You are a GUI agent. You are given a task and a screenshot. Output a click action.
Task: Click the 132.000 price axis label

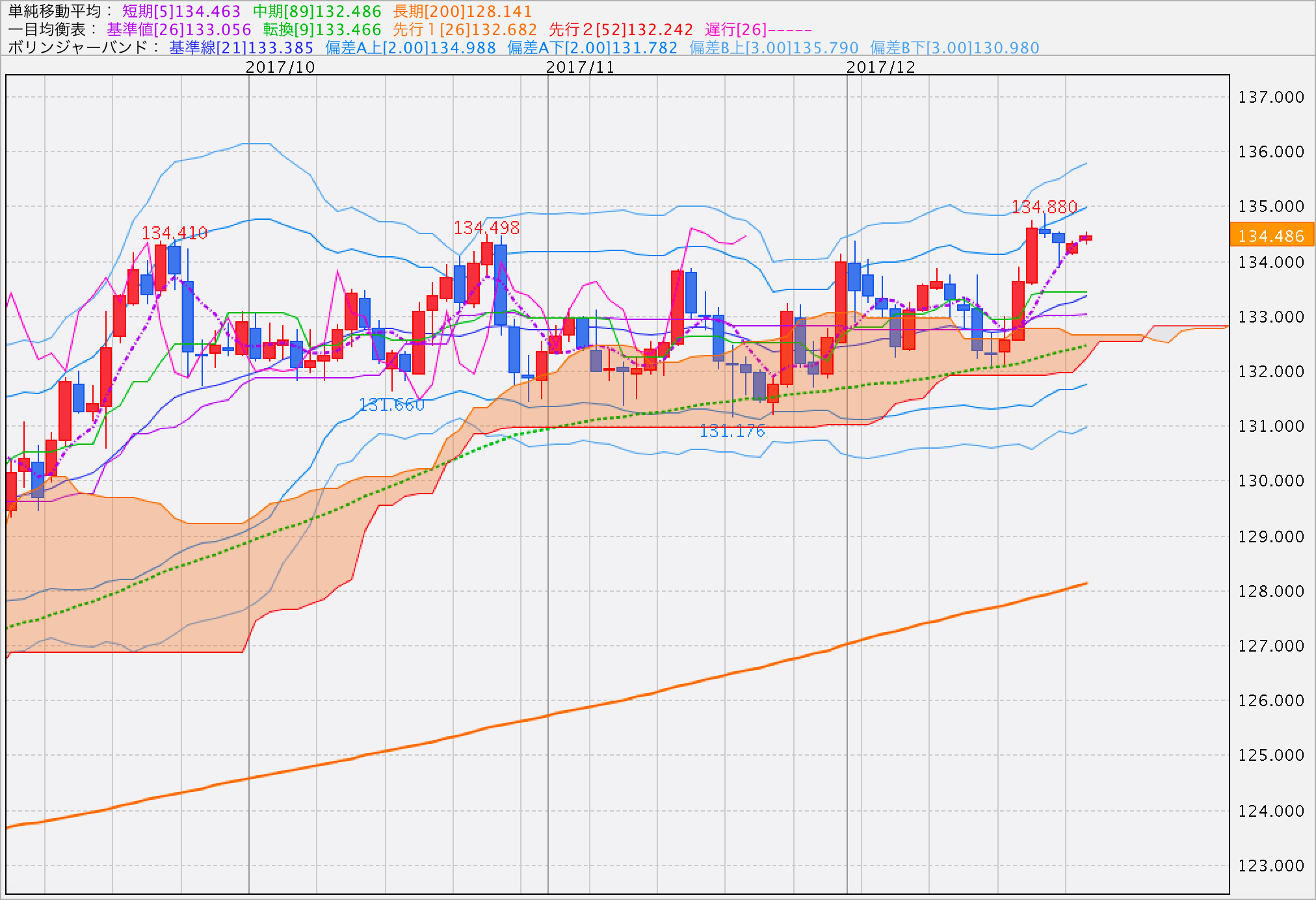coord(1272,371)
